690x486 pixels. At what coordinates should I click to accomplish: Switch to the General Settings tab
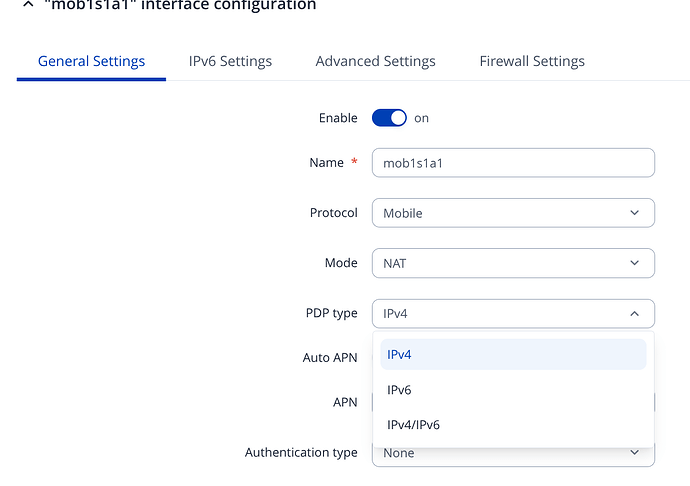click(91, 61)
